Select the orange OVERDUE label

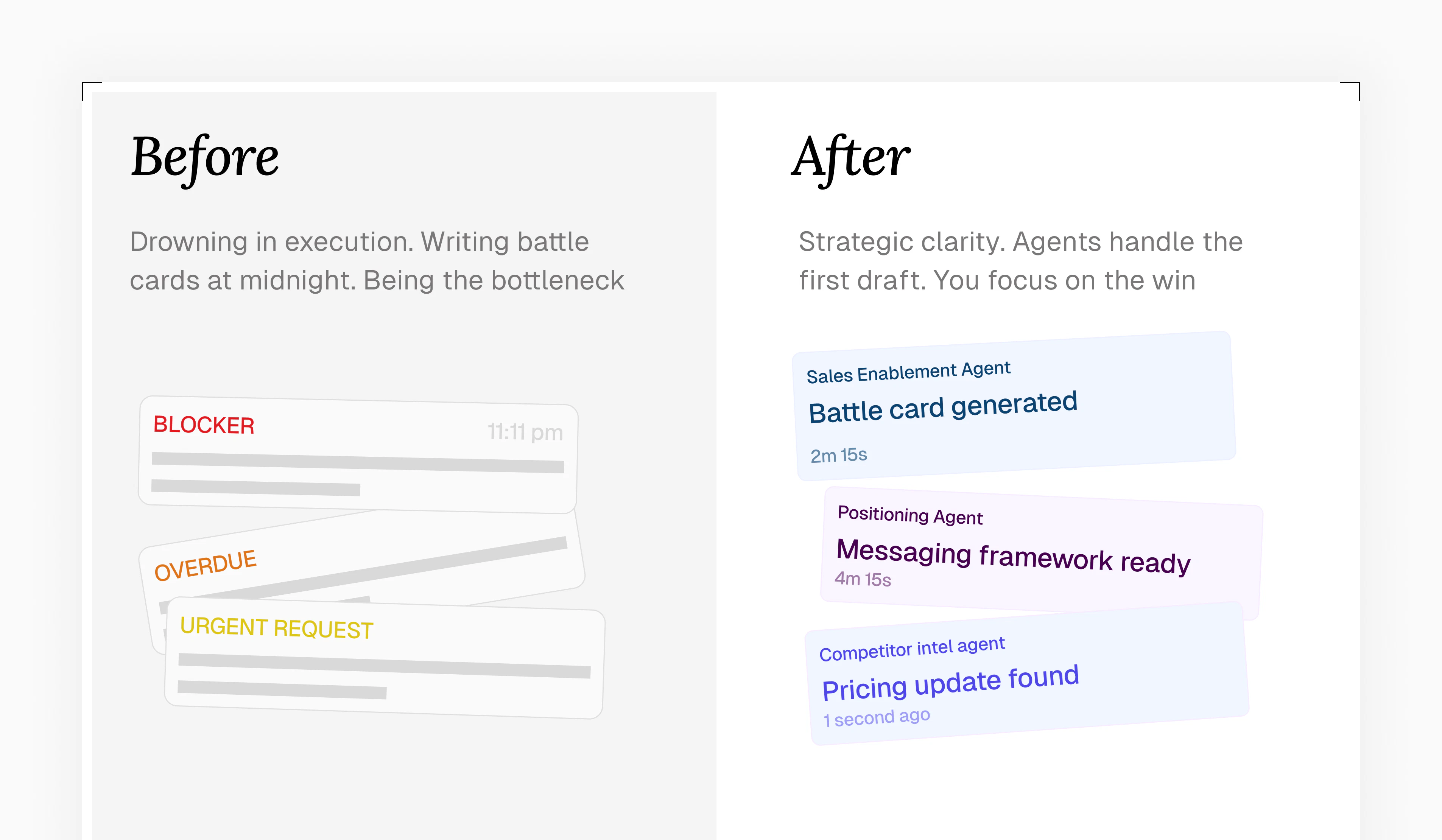pos(205,564)
